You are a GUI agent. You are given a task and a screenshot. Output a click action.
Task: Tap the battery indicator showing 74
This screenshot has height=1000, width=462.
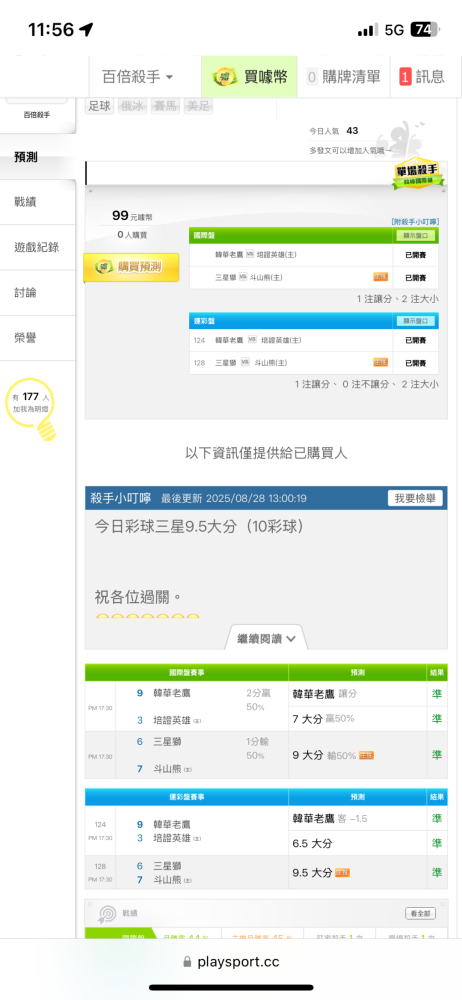click(425, 29)
